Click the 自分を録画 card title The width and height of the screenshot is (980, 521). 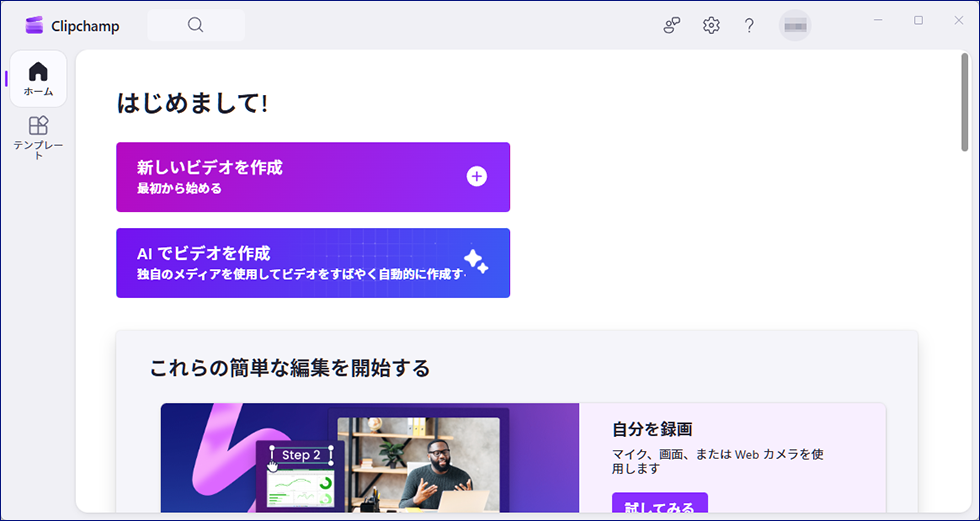pos(652,430)
